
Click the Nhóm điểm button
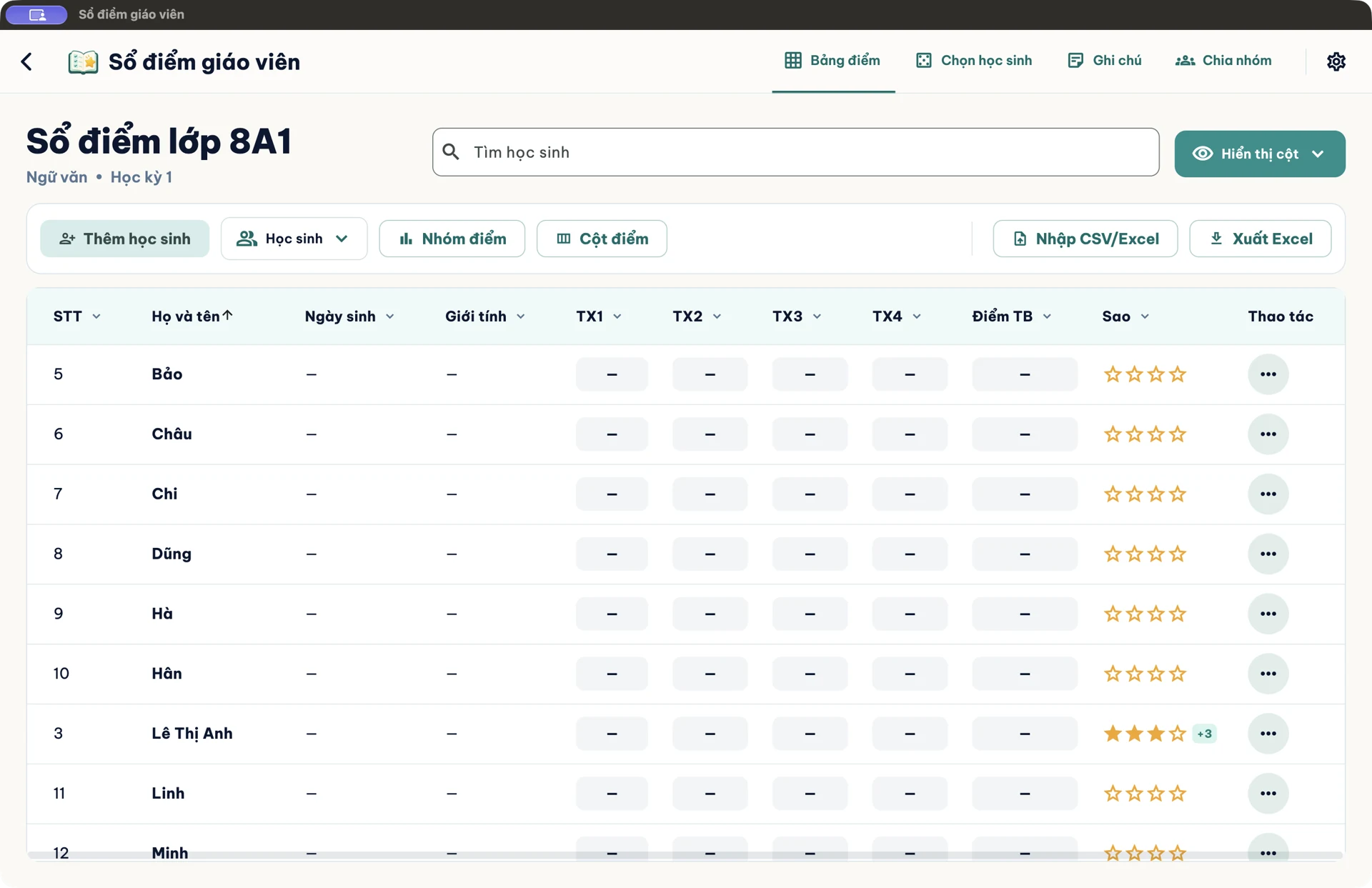coord(452,239)
